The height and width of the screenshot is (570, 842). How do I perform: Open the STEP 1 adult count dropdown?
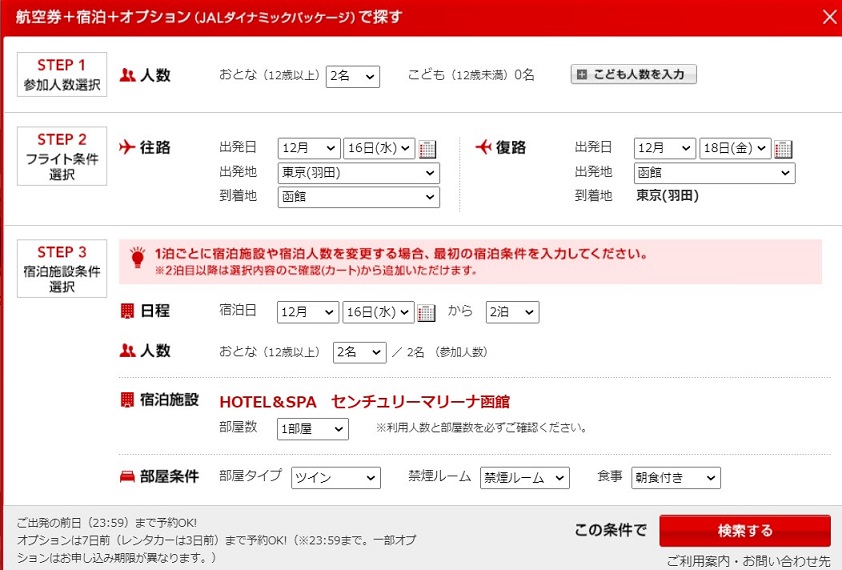click(353, 76)
